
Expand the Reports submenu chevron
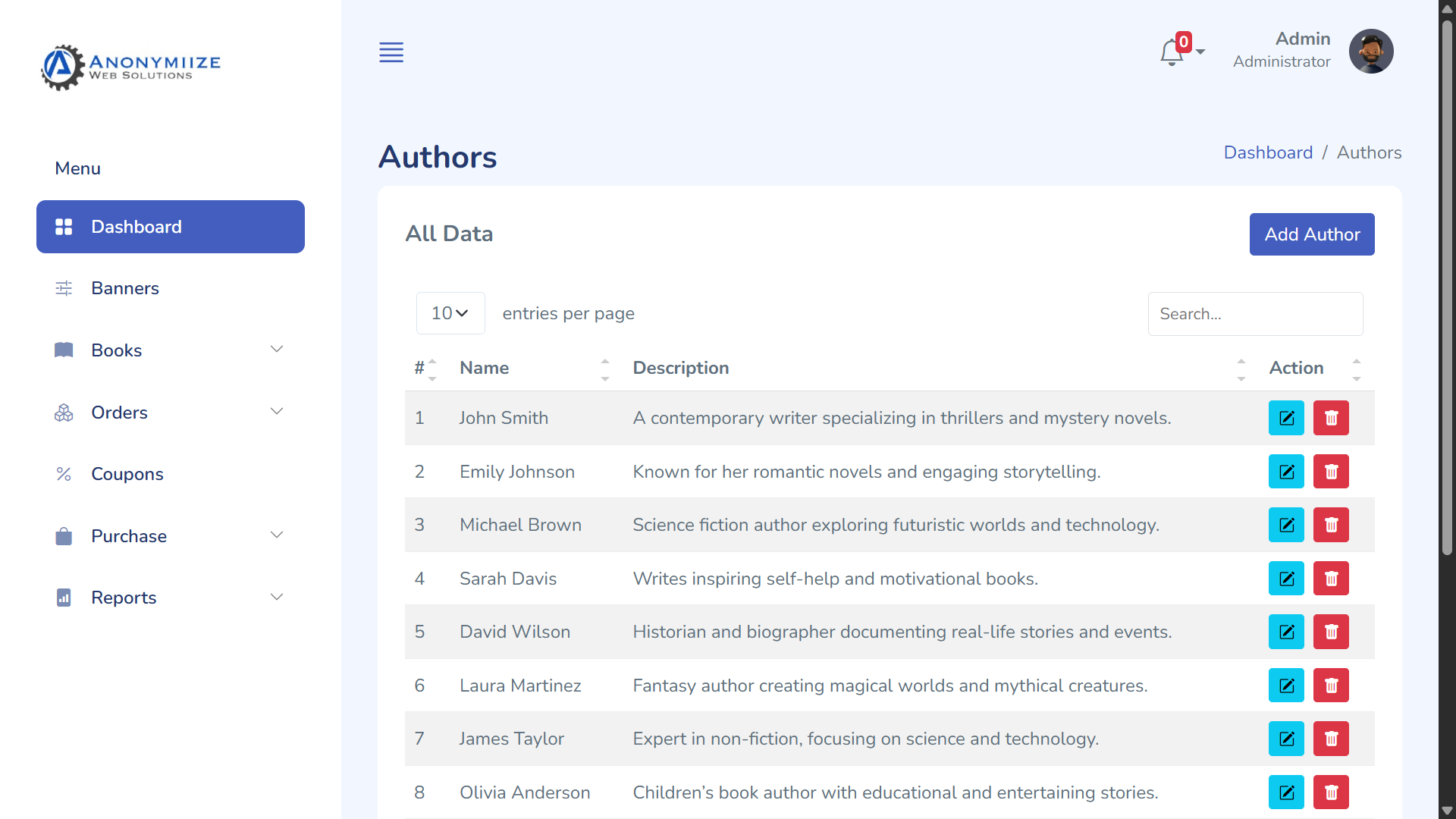277,597
